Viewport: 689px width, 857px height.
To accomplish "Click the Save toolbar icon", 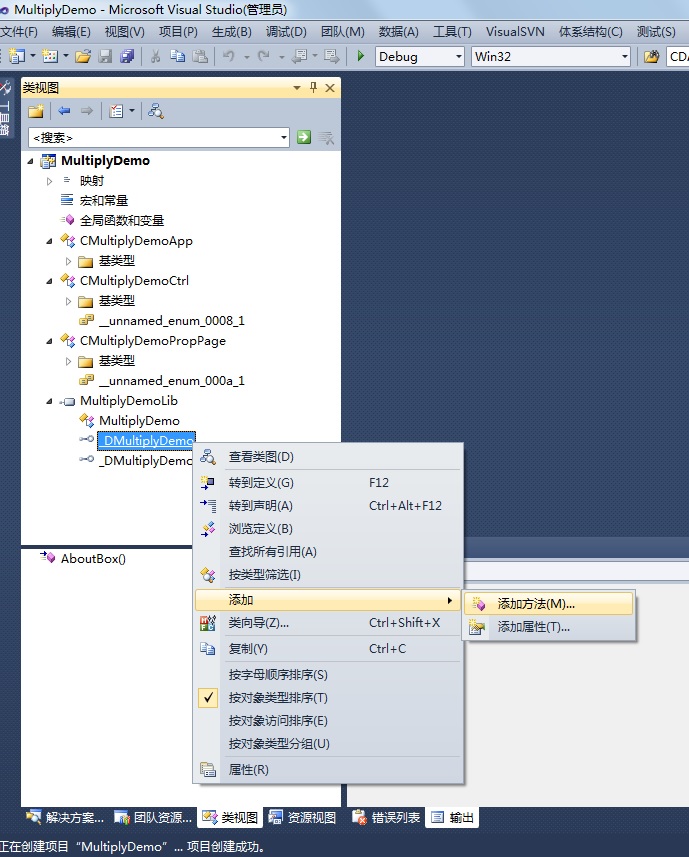I will (105, 56).
